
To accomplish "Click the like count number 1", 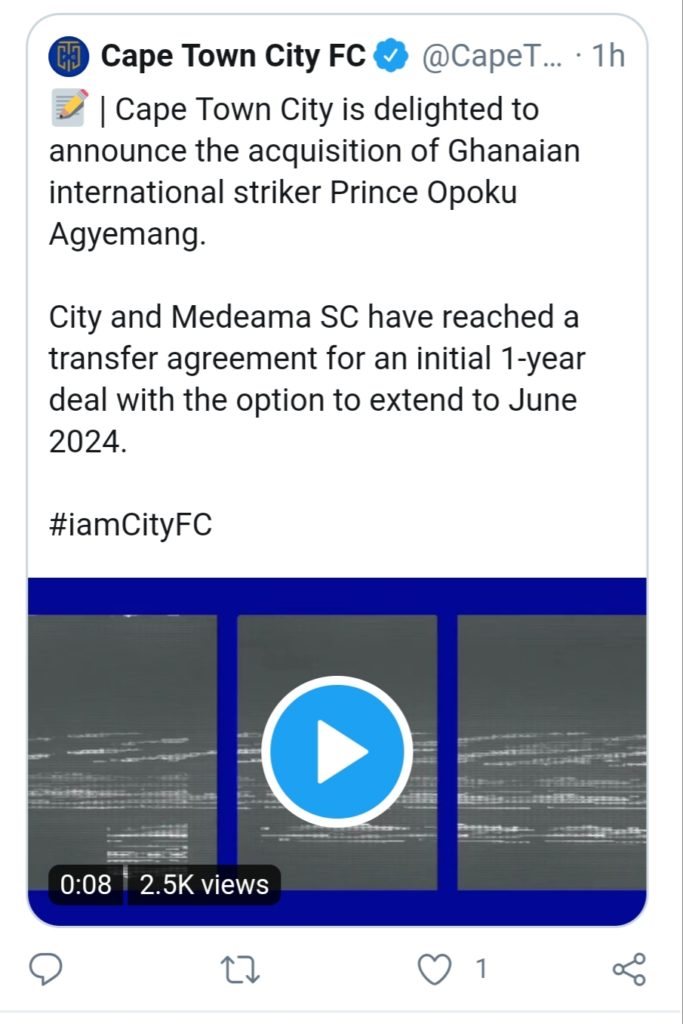I will point(480,968).
